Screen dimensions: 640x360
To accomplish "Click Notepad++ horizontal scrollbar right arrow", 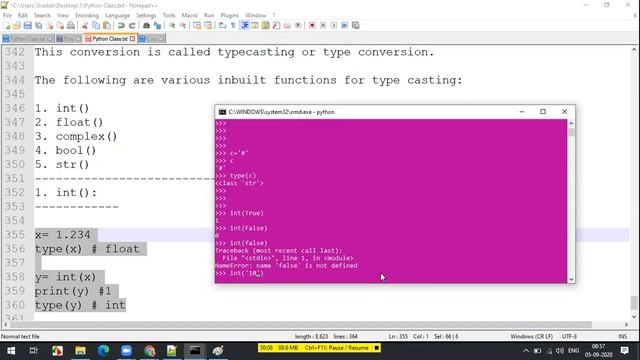I will (627, 325).
